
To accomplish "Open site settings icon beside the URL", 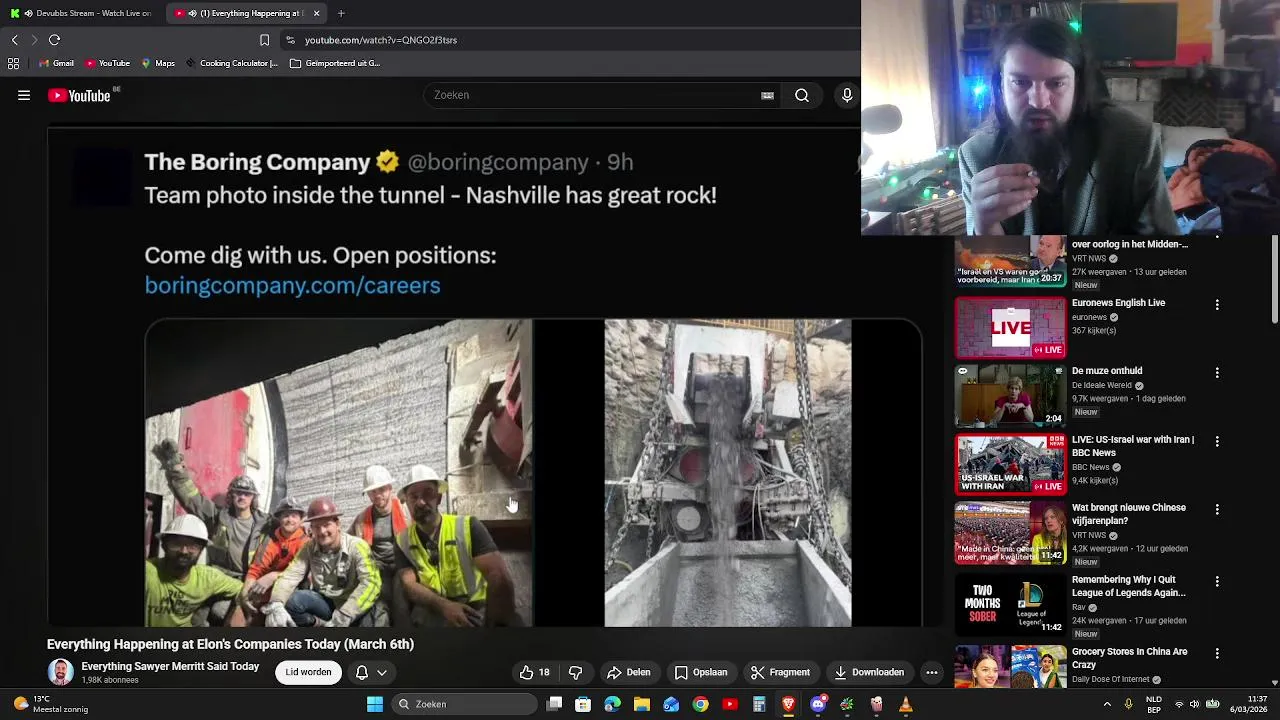I will [x=290, y=40].
